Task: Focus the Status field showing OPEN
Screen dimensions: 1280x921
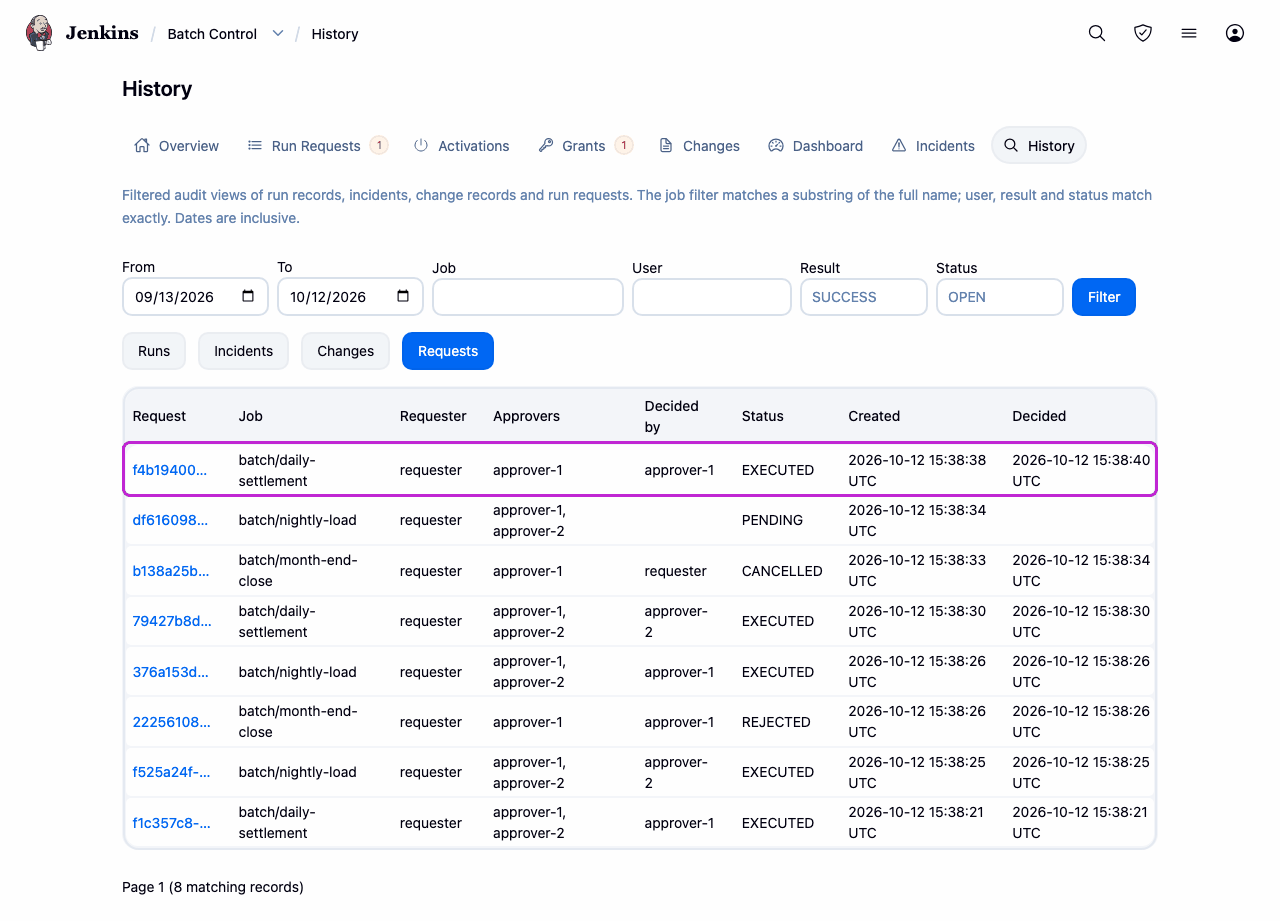Action: tap(1000, 297)
